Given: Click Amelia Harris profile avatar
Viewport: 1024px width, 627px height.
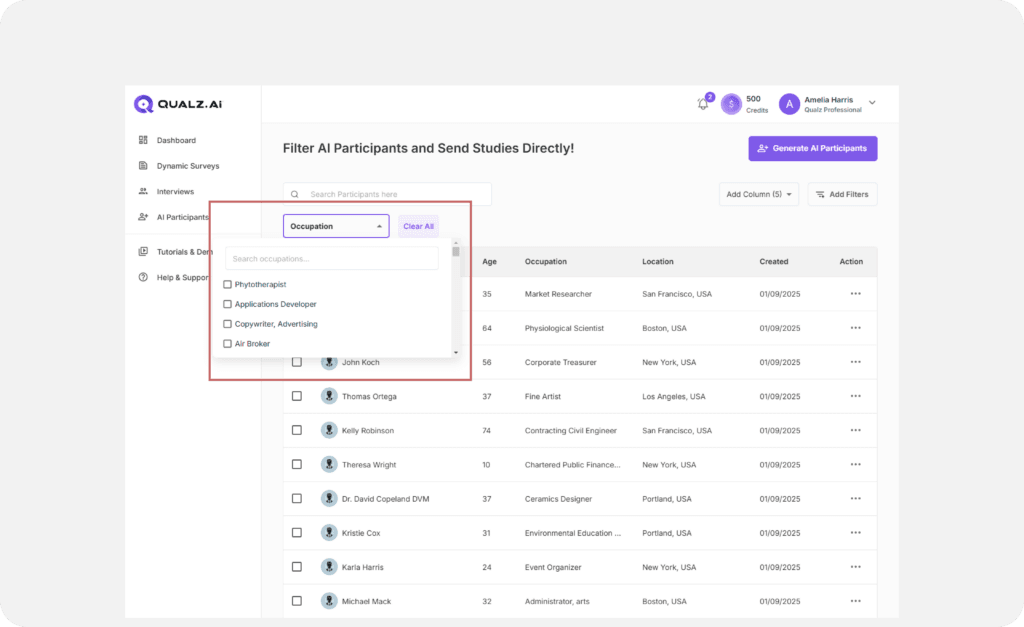Looking at the screenshot, I should click(789, 104).
